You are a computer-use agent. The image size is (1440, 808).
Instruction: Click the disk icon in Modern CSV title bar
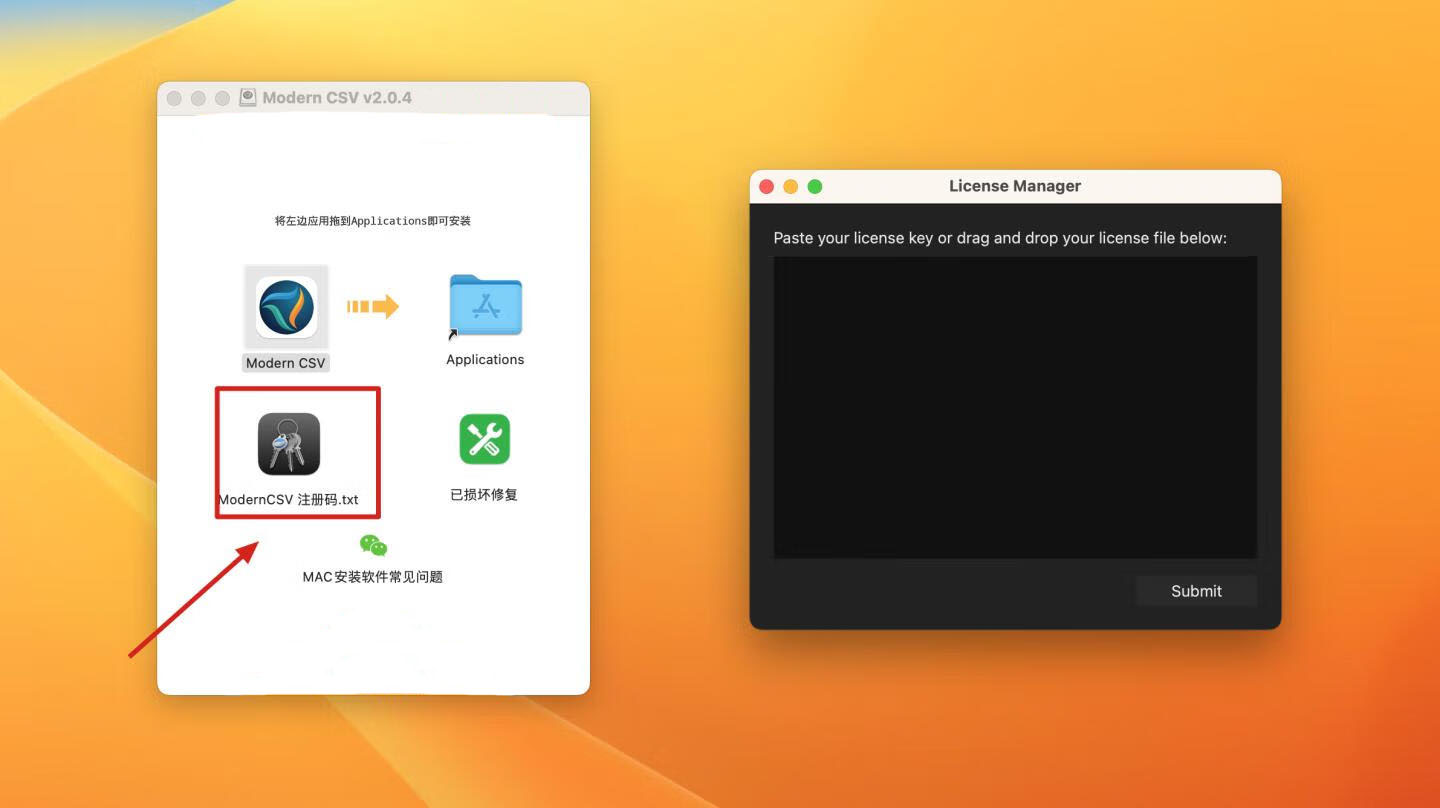tap(247, 98)
